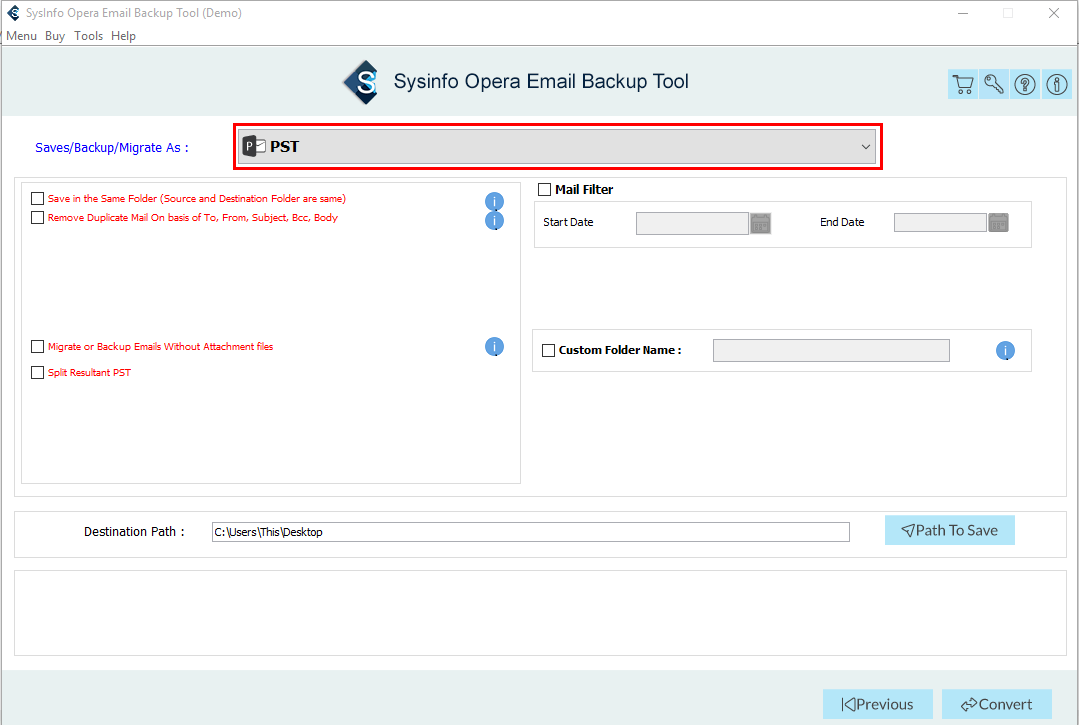Show info for Custom Folder Name
1079x725 pixels.
click(1005, 351)
